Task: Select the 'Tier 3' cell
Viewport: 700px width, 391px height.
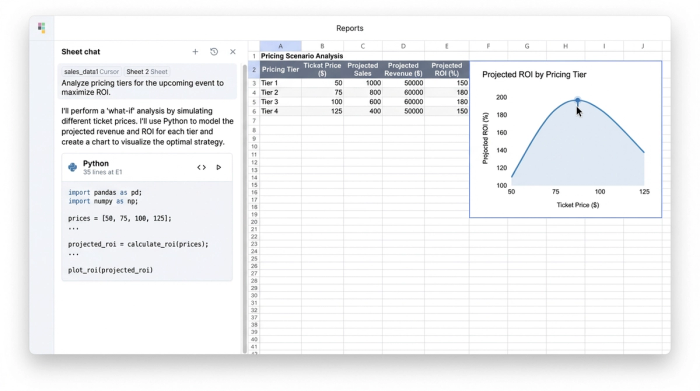Action: pos(280,102)
